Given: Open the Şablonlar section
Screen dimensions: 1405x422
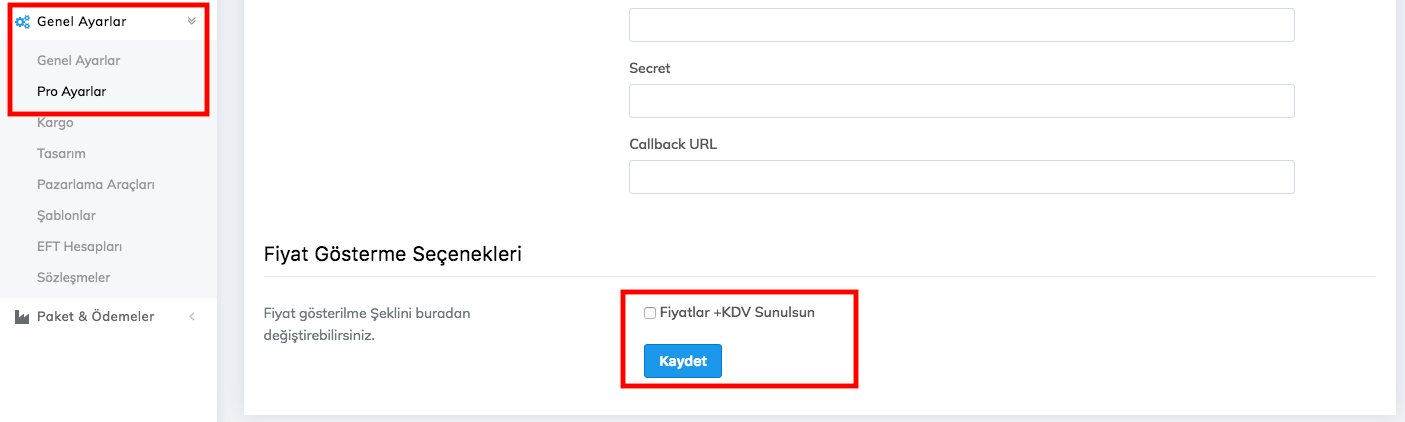Looking at the screenshot, I should click(66, 215).
